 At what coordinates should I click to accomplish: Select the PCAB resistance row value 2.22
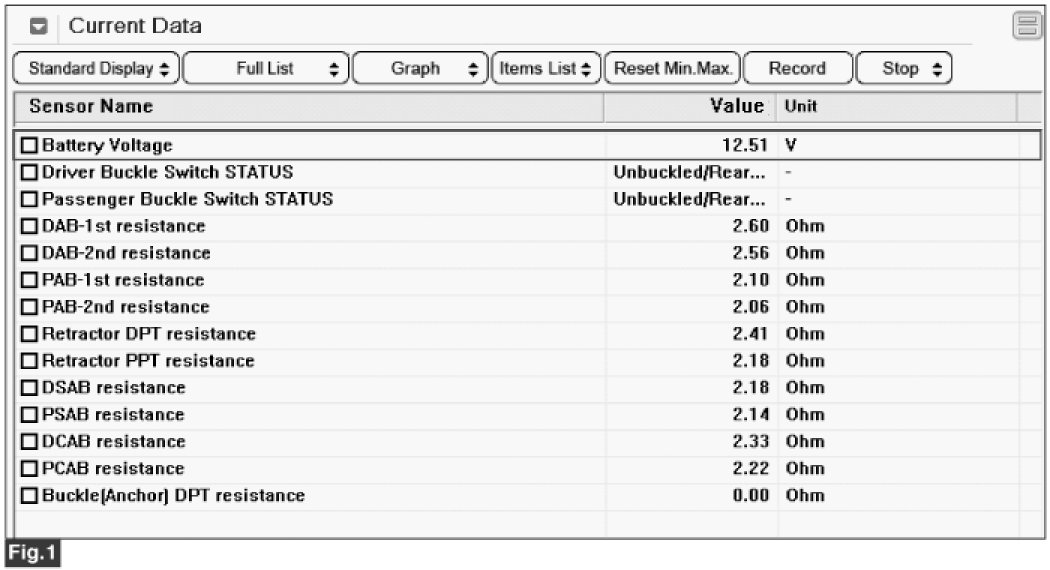pos(750,469)
